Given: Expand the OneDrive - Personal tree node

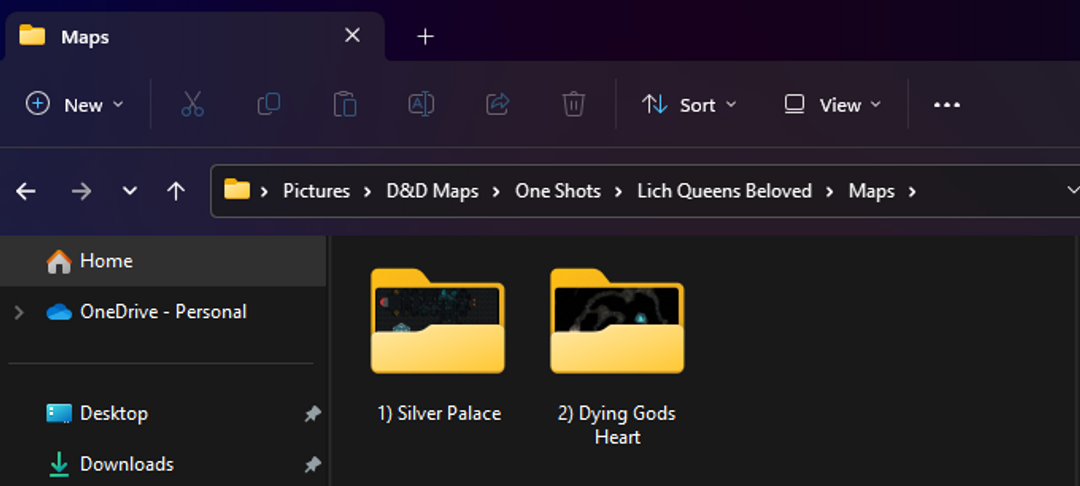Looking at the screenshot, I should coord(19,313).
